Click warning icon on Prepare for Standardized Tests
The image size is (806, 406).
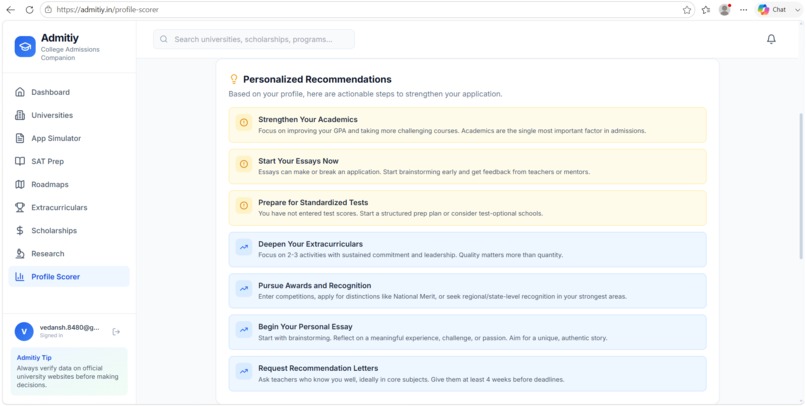coord(244,205)
